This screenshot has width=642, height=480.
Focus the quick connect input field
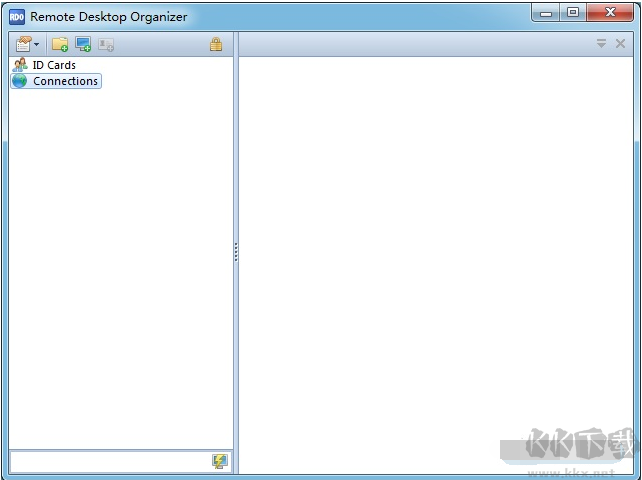tap(111, 462)
